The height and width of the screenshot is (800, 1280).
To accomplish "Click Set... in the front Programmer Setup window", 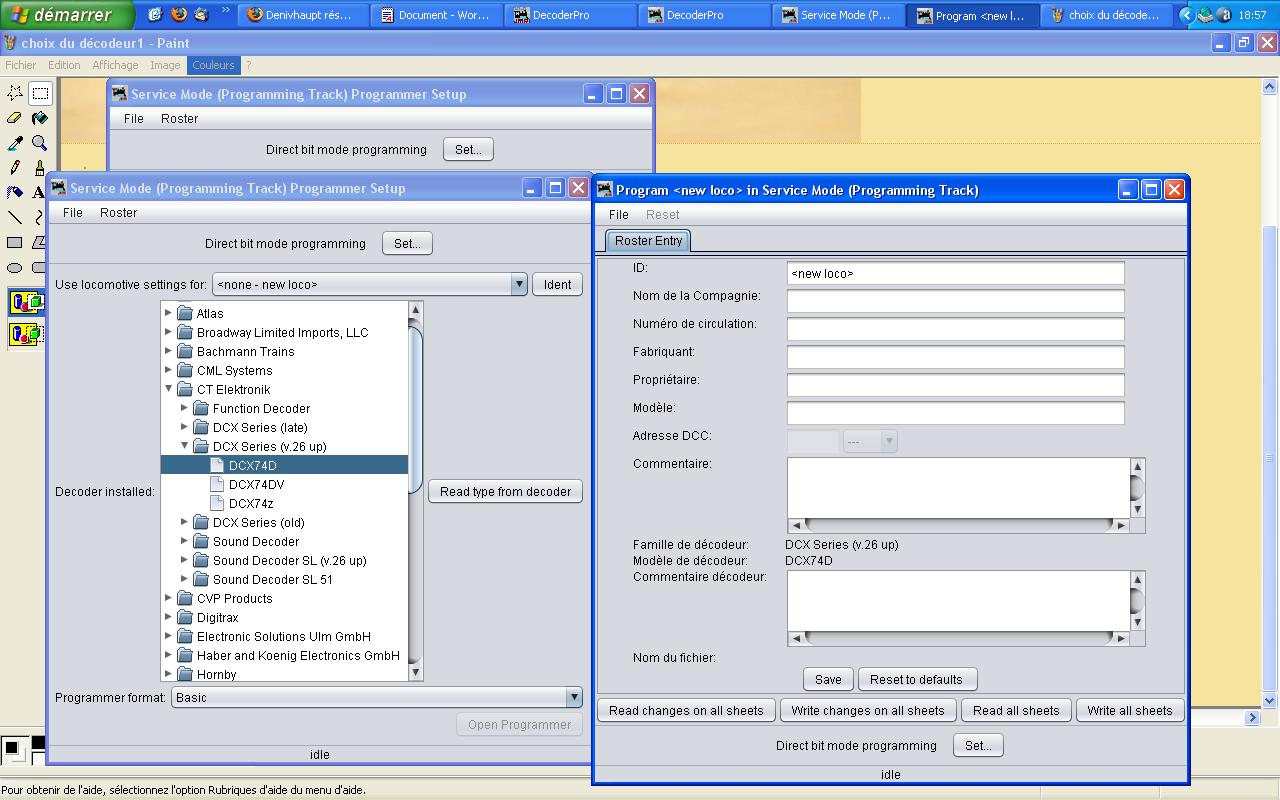I will pos(407,243).
